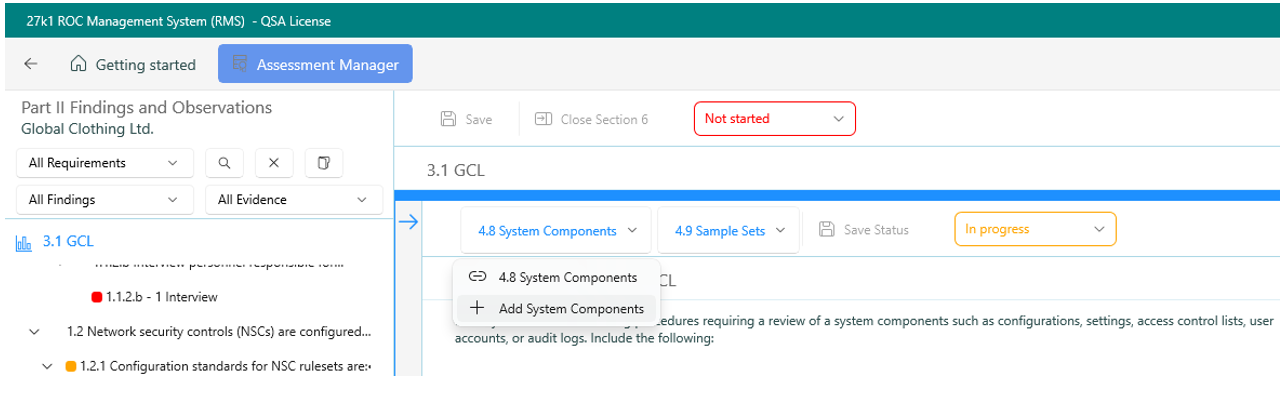Open Getting started home page
This screenshot has height=404, width=1286.
[133, 64]
